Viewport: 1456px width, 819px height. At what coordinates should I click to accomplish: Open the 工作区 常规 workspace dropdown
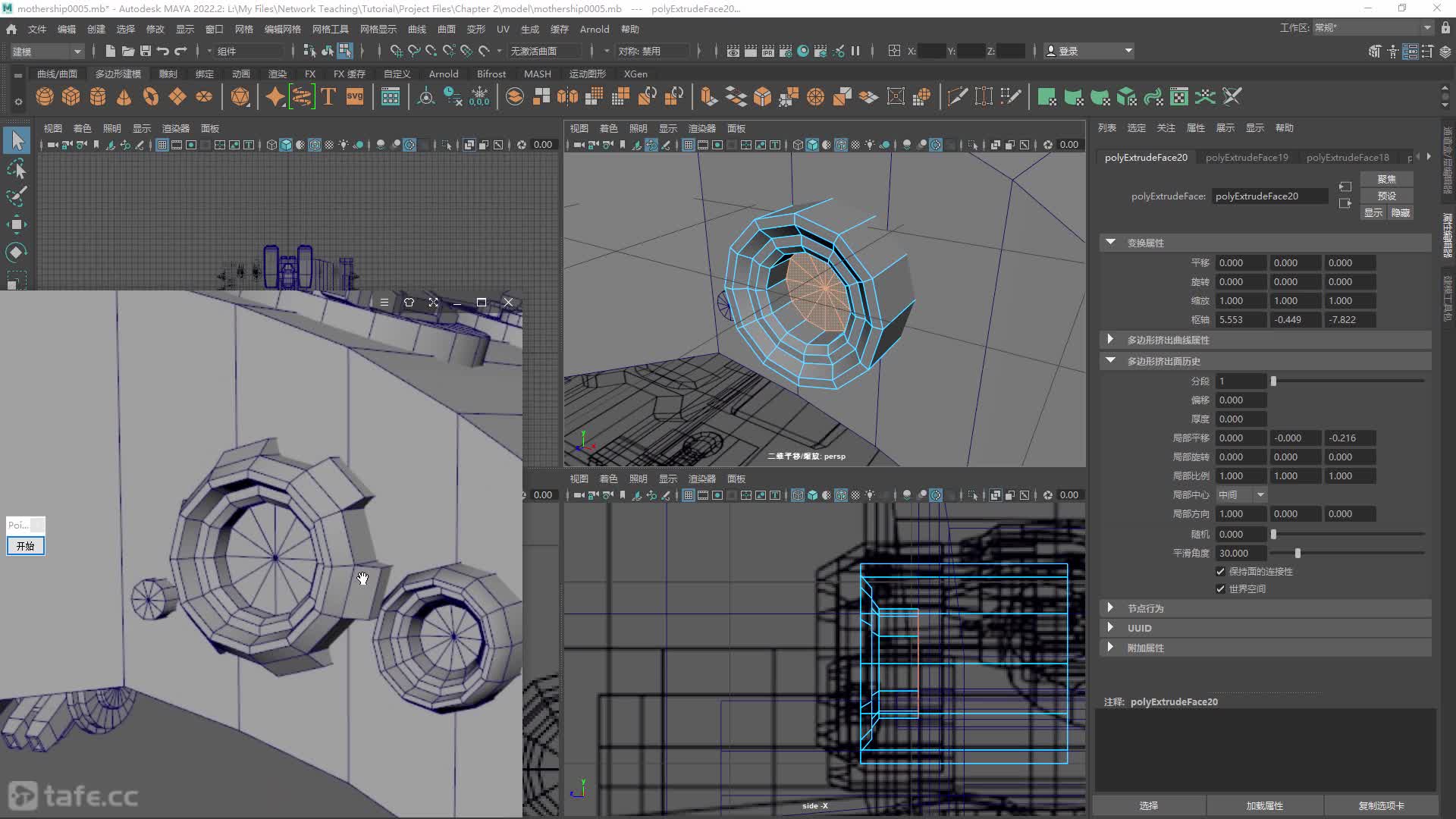1372,28
